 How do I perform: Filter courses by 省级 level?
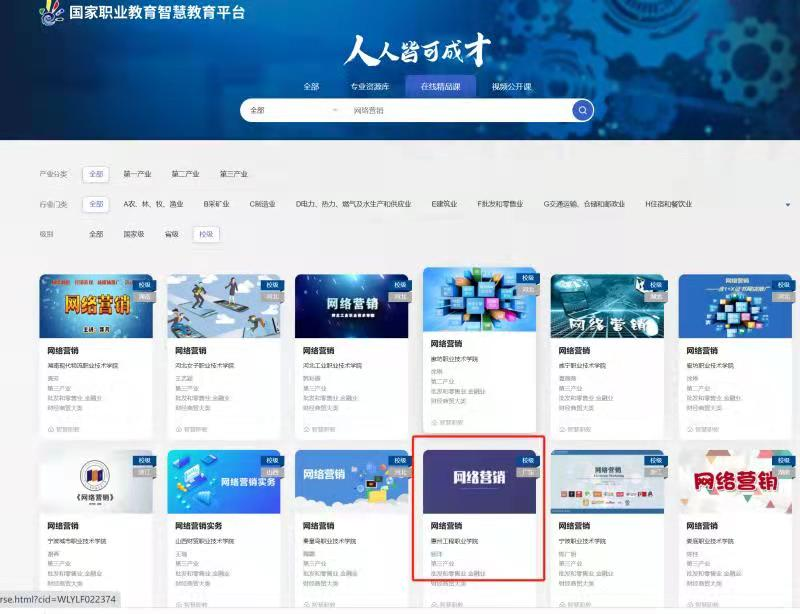pyautogui.click(x=171, y=234)
